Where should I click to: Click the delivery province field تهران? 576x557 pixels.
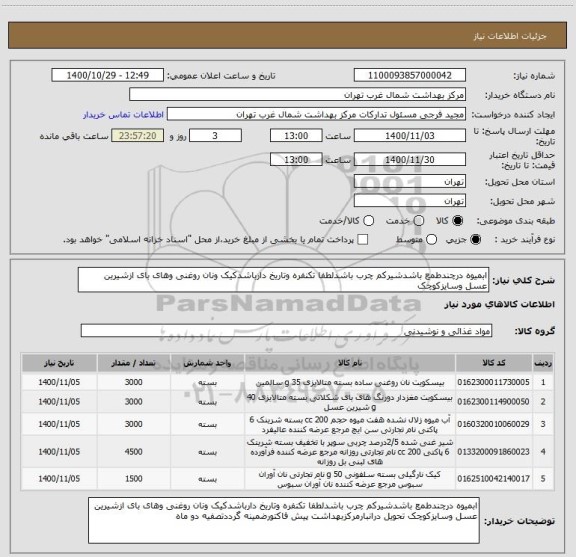click(x=410, y=182)
